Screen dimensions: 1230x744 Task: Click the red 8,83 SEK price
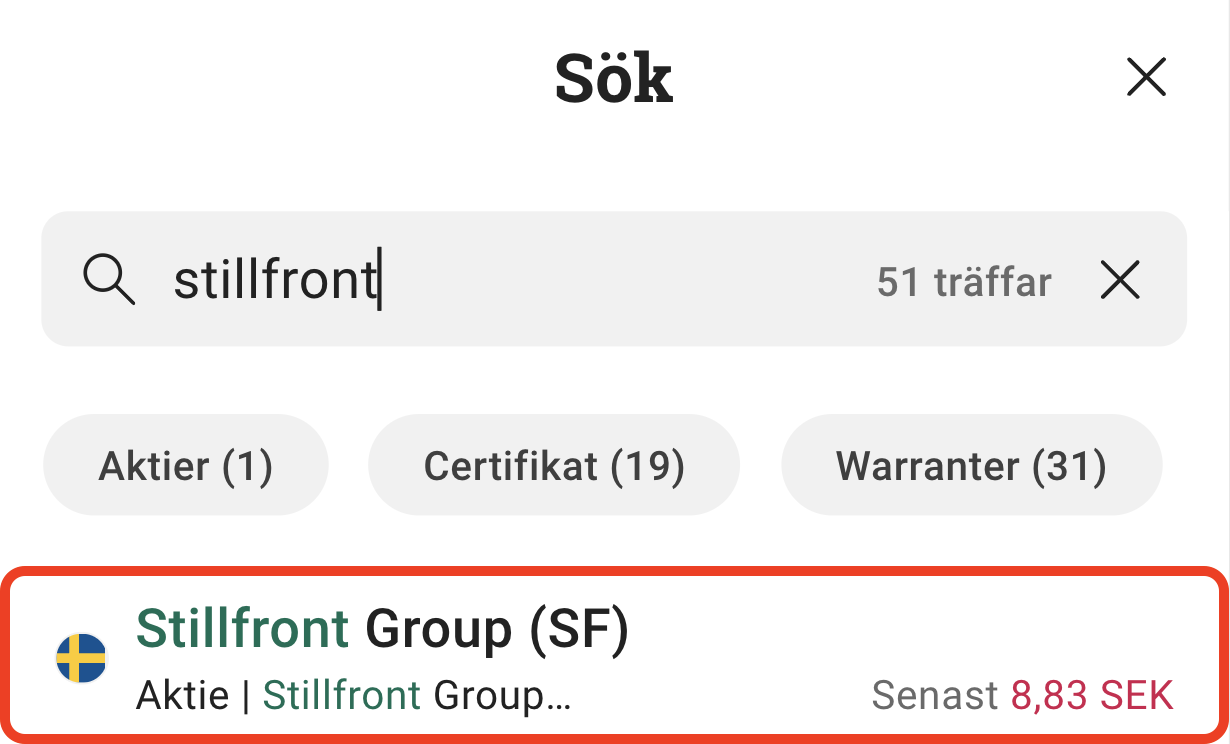coord(1092,694)
